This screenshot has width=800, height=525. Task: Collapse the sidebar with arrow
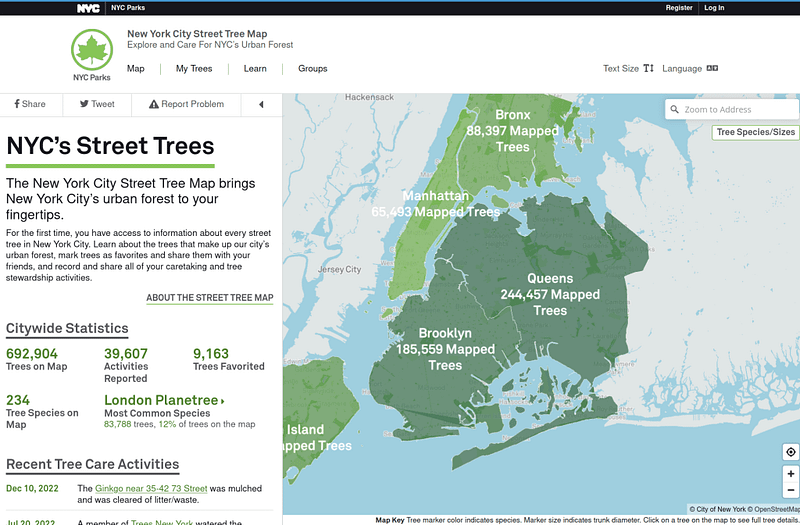(x=261, y=104)
